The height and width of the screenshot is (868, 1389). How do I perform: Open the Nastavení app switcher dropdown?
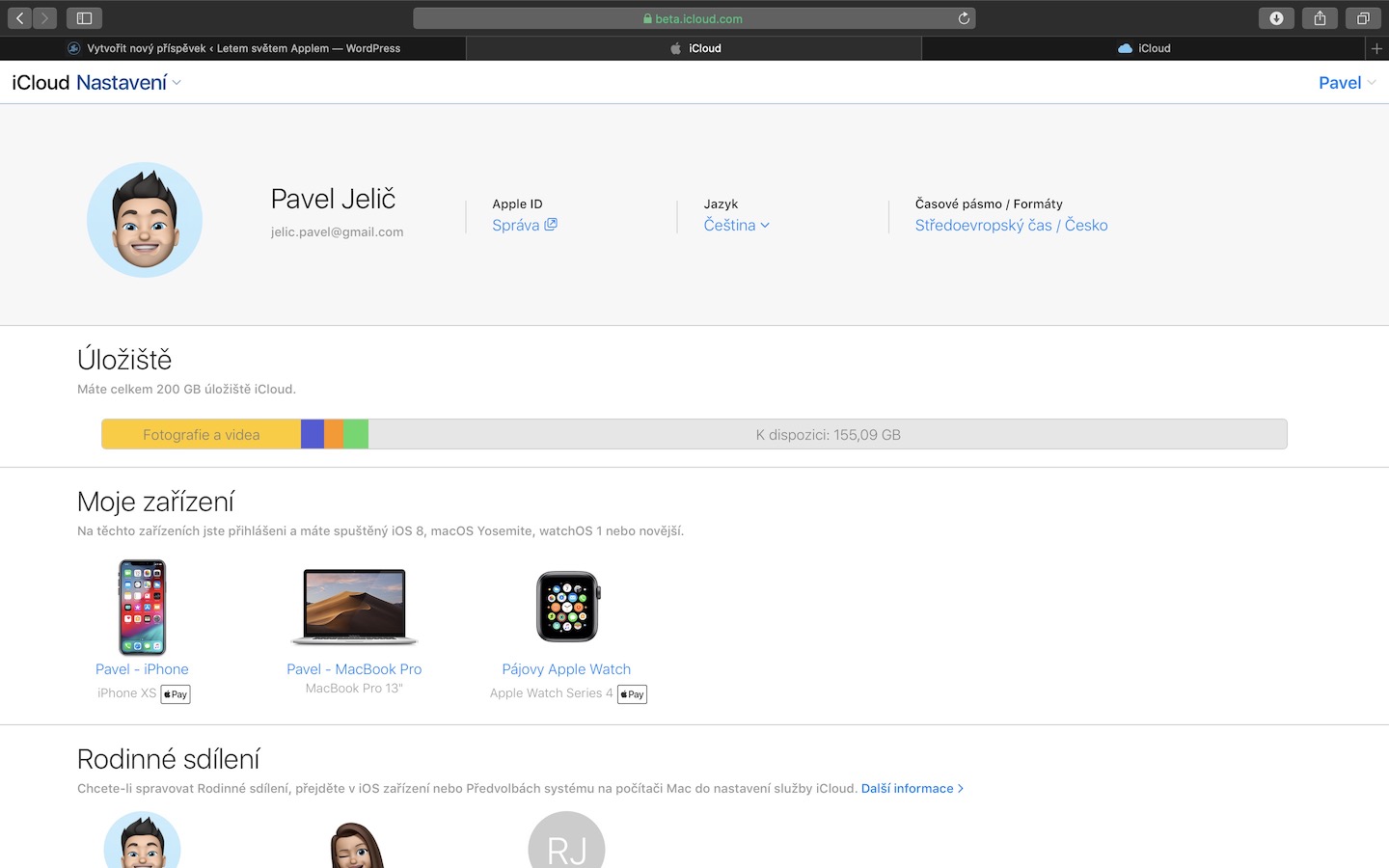click(x=128, y=83)
